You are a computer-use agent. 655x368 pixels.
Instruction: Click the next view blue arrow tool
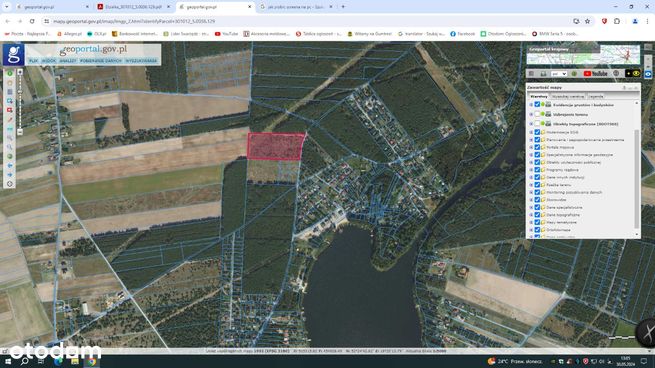tap(10, 175)
